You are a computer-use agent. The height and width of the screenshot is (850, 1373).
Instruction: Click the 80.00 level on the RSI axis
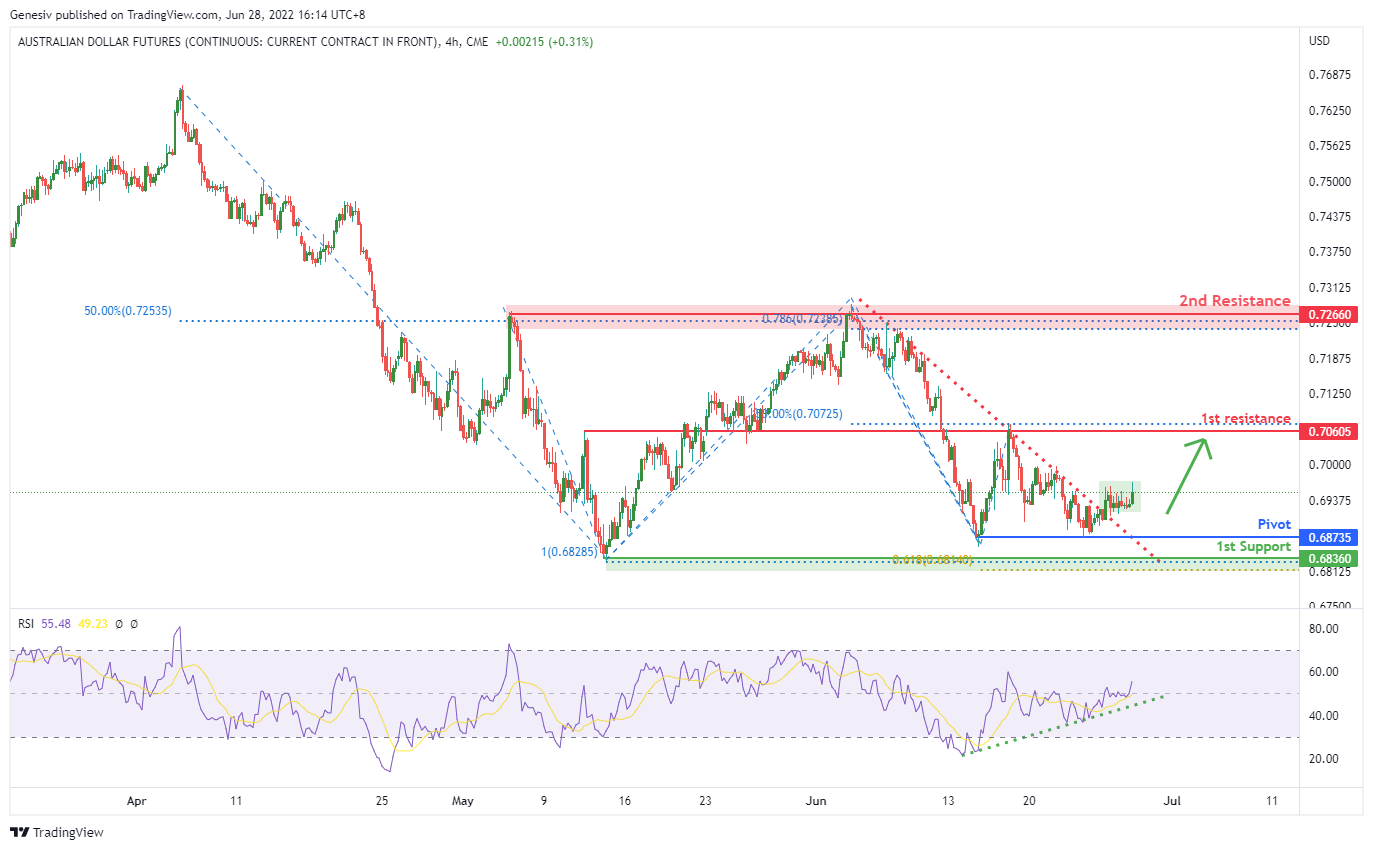pos(1323,629)
